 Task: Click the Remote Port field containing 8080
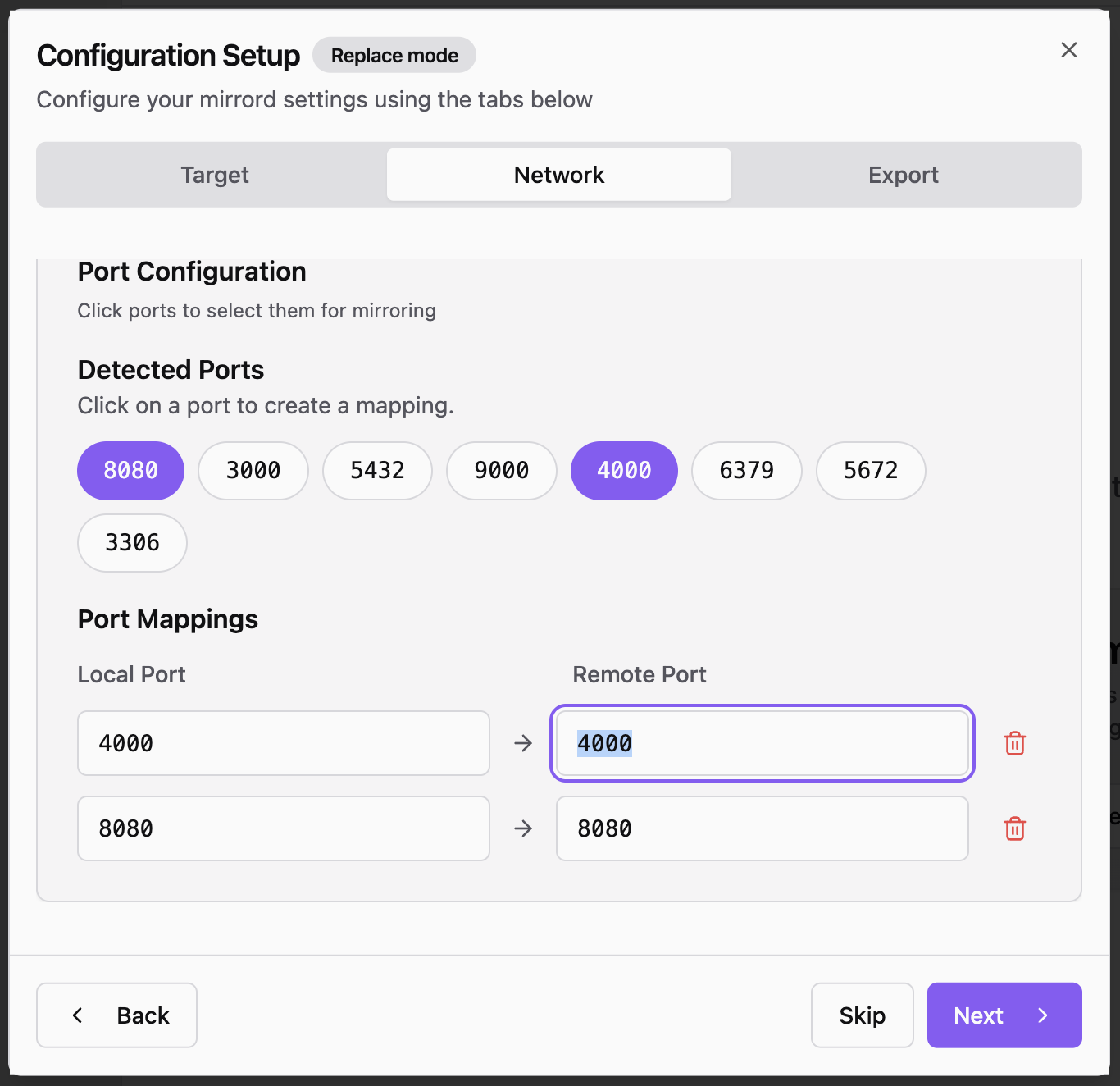point(762,828)
